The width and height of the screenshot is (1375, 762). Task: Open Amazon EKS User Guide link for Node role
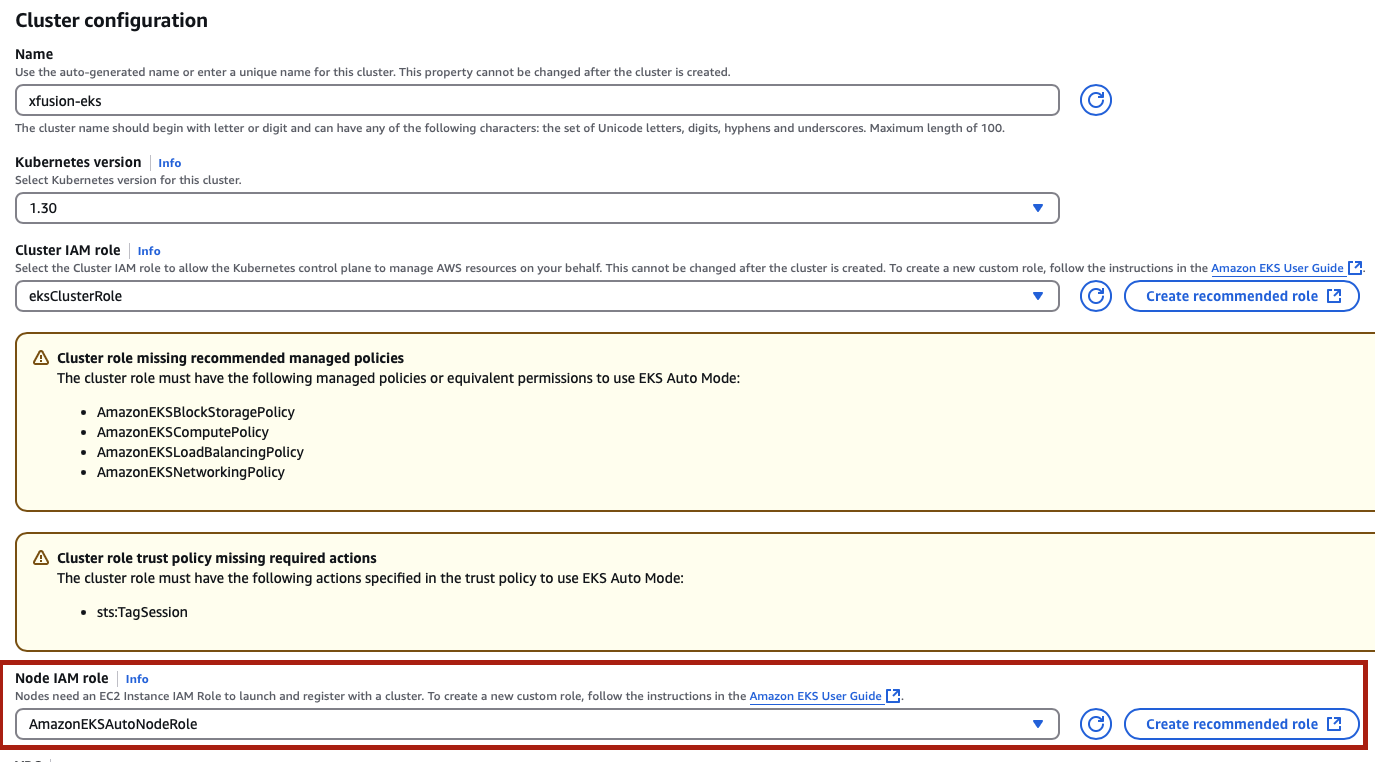[x=815, y=696]
